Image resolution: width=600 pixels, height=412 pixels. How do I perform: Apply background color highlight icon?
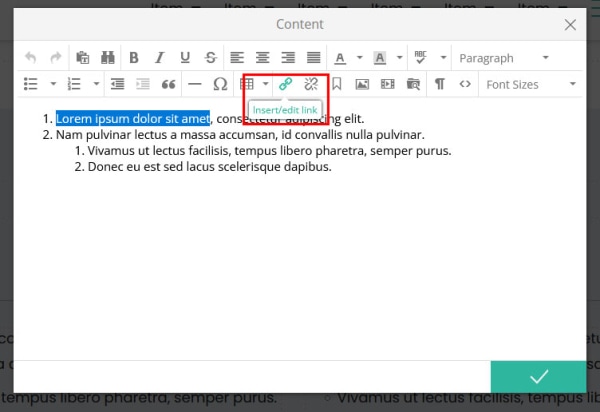pos(380,58)
